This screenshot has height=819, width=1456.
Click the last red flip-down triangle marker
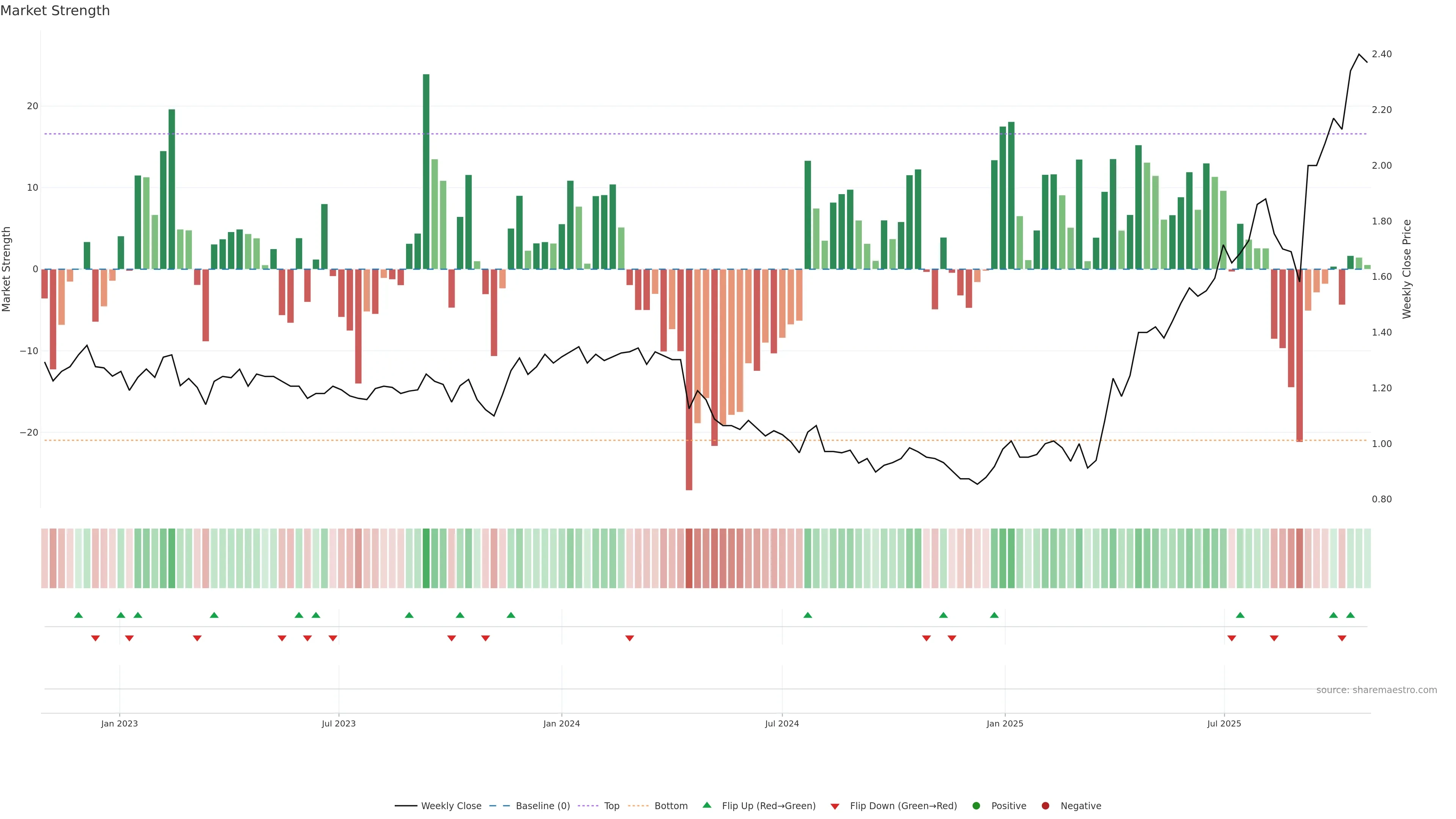tap(1342, 638)
